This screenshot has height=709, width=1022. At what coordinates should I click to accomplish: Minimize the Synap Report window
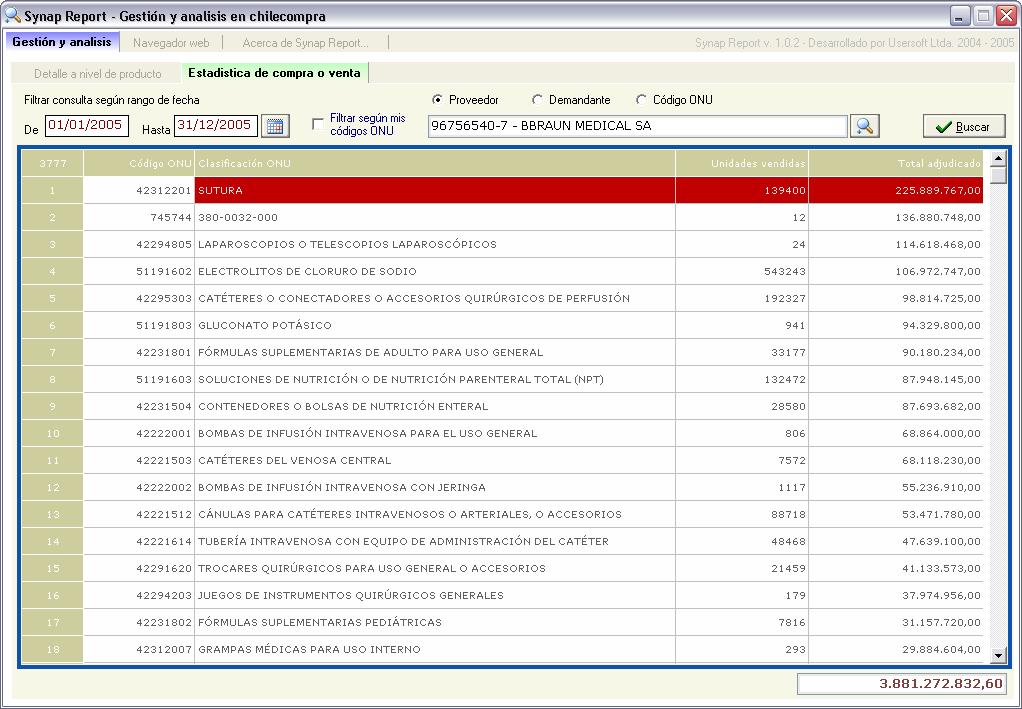click(960, 16)
